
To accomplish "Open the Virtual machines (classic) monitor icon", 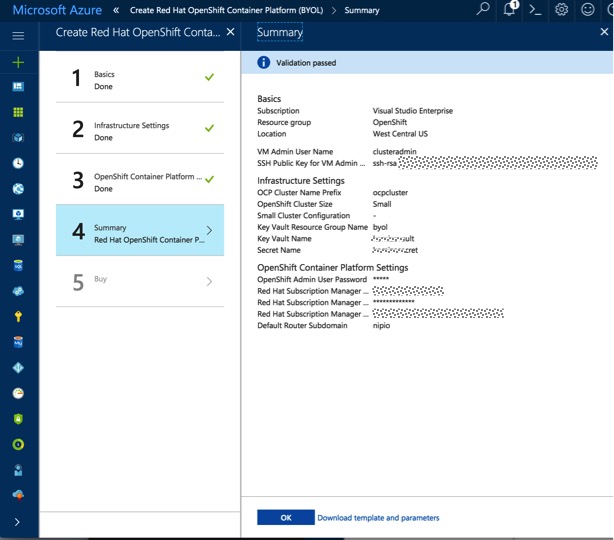I will click(x=18, y=214).
